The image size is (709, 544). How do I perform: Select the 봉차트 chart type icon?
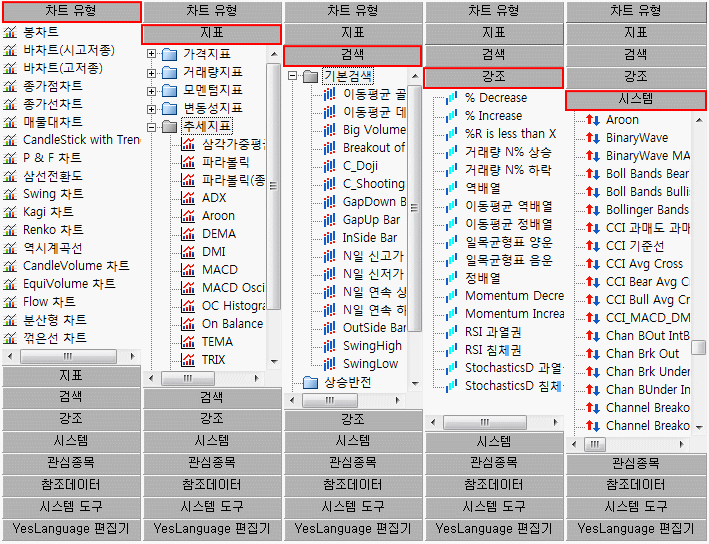pyautogui.click(x=10, y=32)
